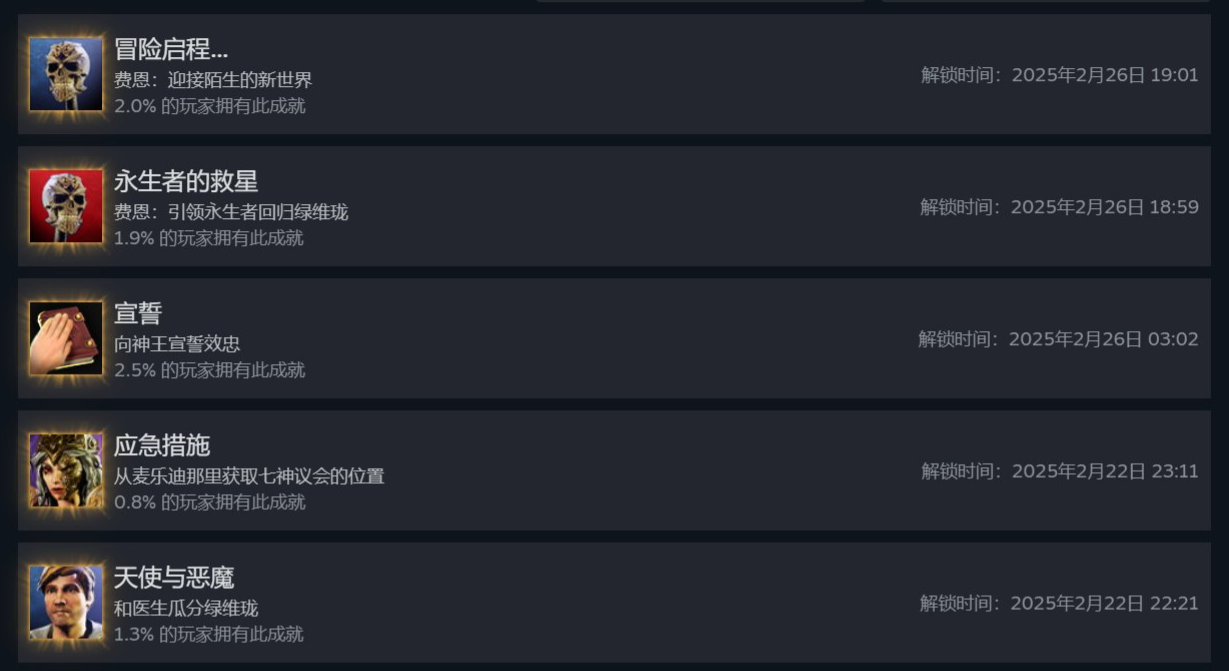Screen dimensions: 1229x671
Task: Click description 从麦乐迪那里获取七神议会的位置
Action: (x=249, y=476)
